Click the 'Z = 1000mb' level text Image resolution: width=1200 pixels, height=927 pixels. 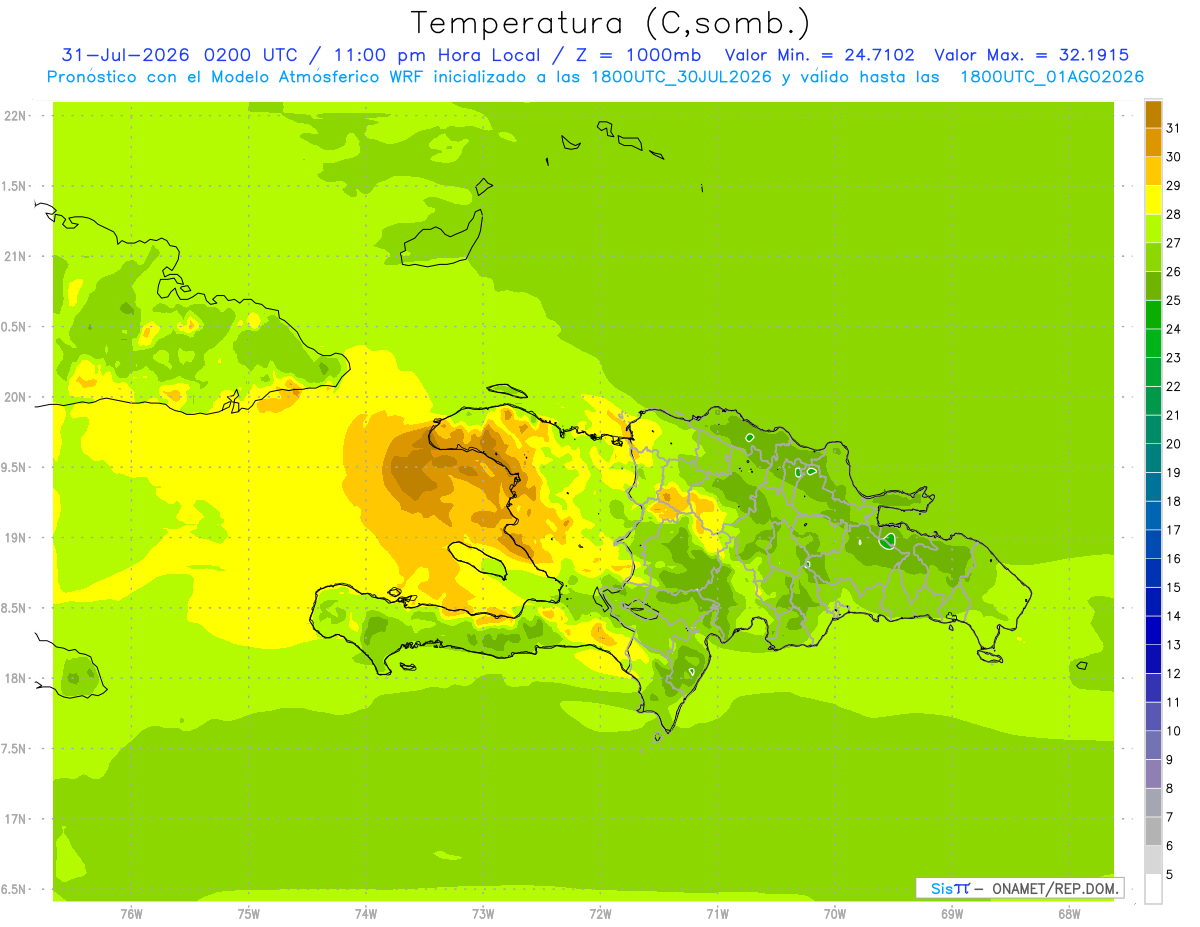[x=640, y=55]
